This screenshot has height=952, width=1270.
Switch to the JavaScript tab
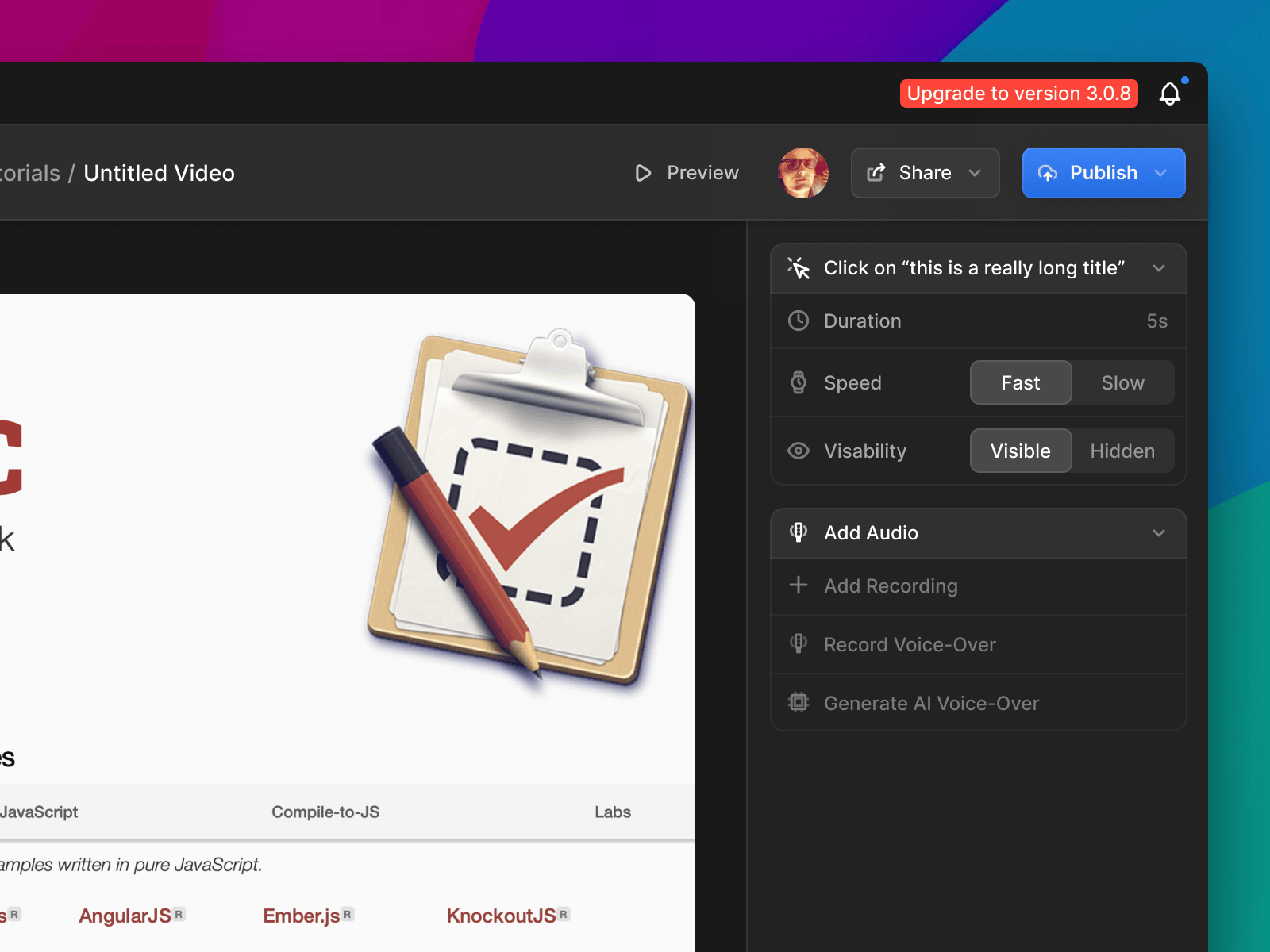(x=39, y=812)
